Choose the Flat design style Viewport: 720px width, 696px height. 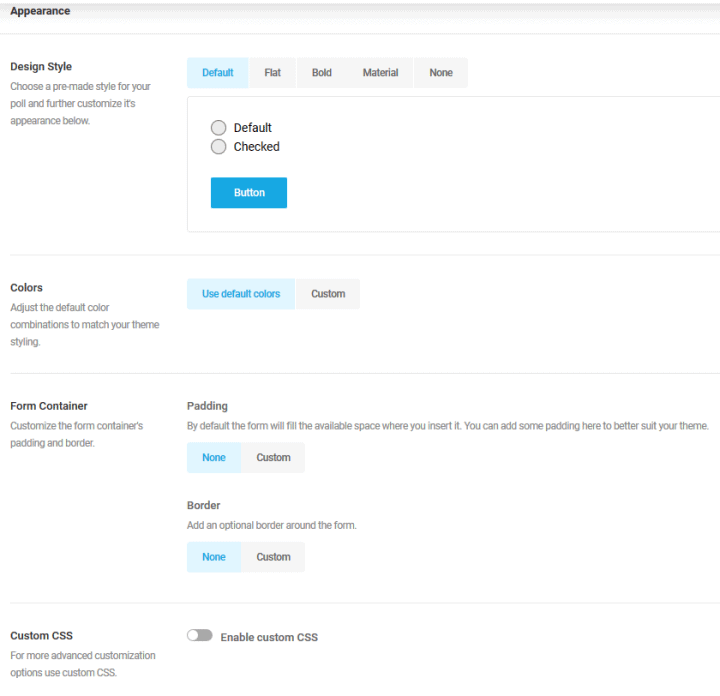pyautogui.click(x=272, y=73)
